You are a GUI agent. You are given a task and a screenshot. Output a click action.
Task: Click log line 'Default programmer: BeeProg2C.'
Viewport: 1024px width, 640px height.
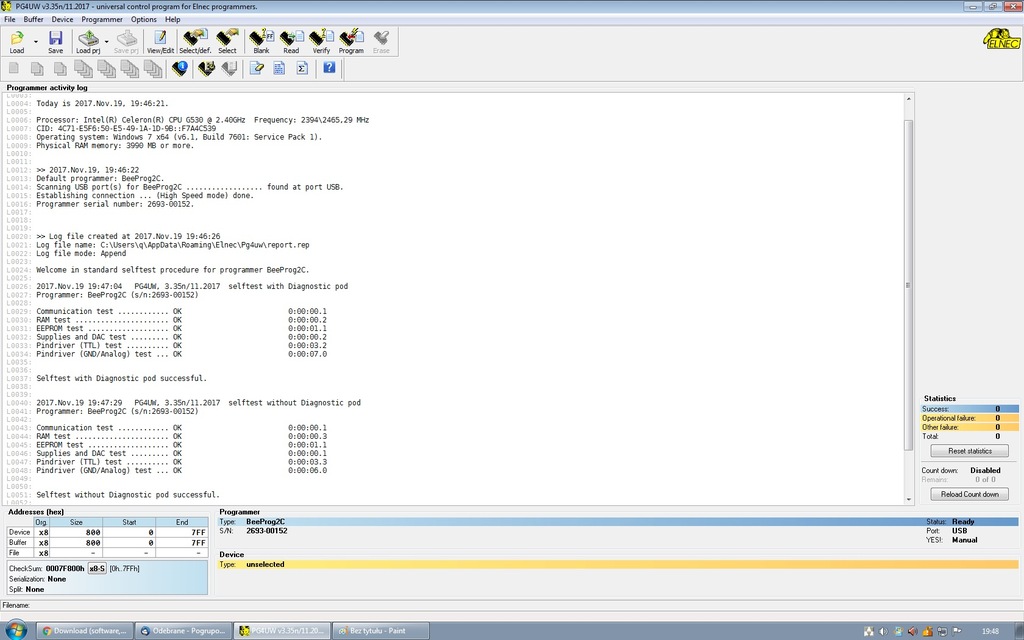[x=100, y=178]
